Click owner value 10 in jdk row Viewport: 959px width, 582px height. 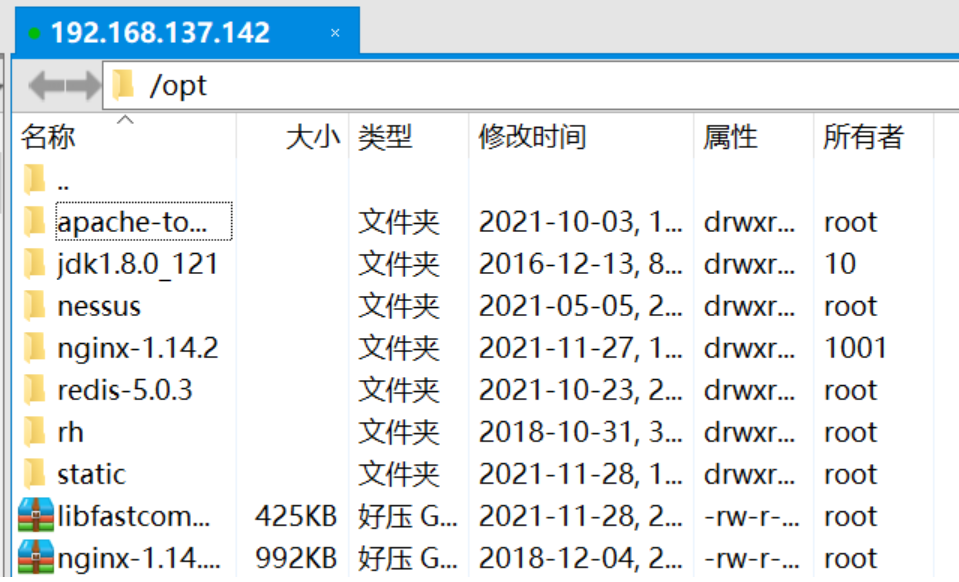pos(840,264)
